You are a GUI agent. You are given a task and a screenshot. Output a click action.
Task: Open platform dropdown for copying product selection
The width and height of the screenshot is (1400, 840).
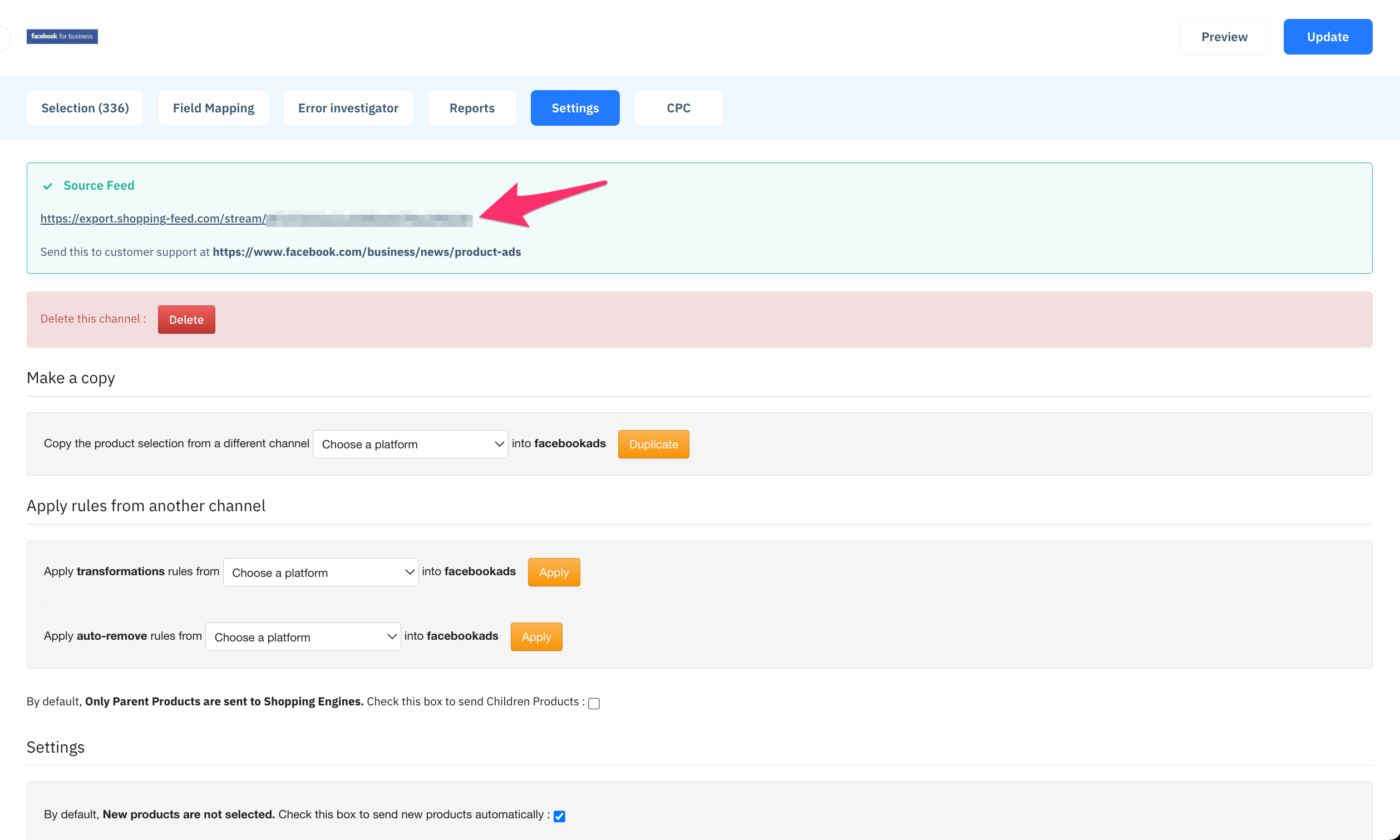point(411,444)
